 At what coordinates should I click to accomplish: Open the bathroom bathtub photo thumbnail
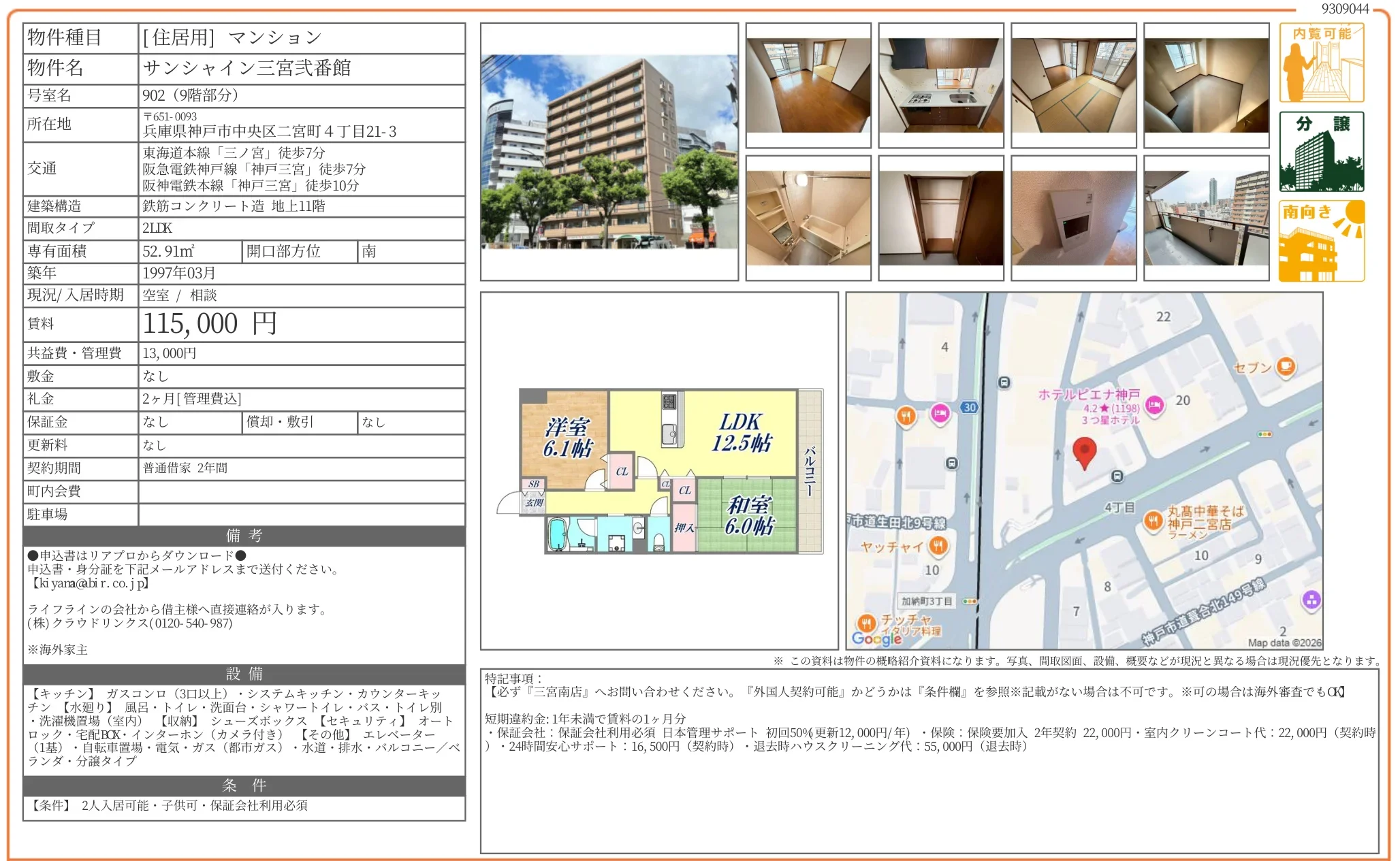pyautogui.click(x=808, y=218)
